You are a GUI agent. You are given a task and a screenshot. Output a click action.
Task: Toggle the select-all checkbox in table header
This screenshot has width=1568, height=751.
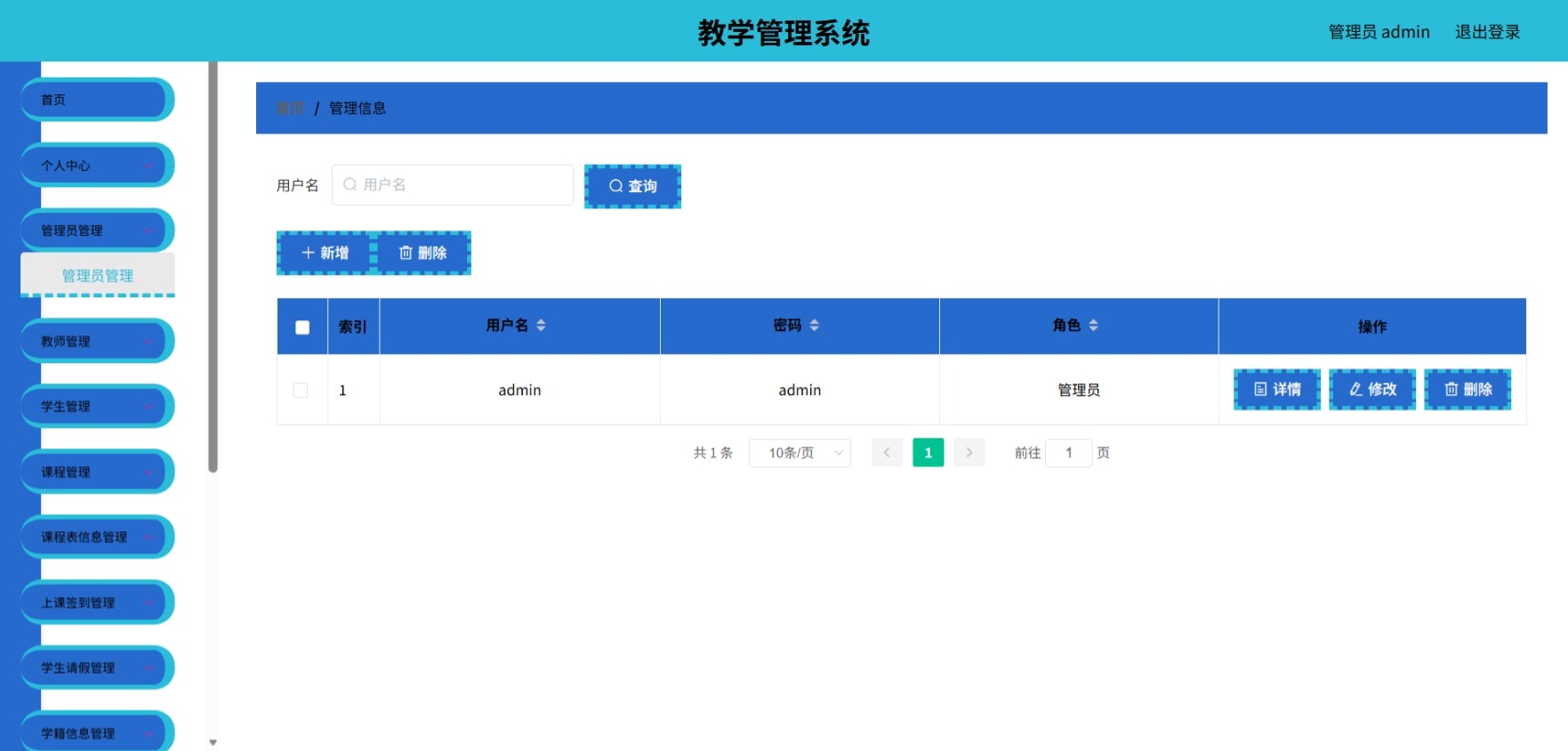point(302,327)
